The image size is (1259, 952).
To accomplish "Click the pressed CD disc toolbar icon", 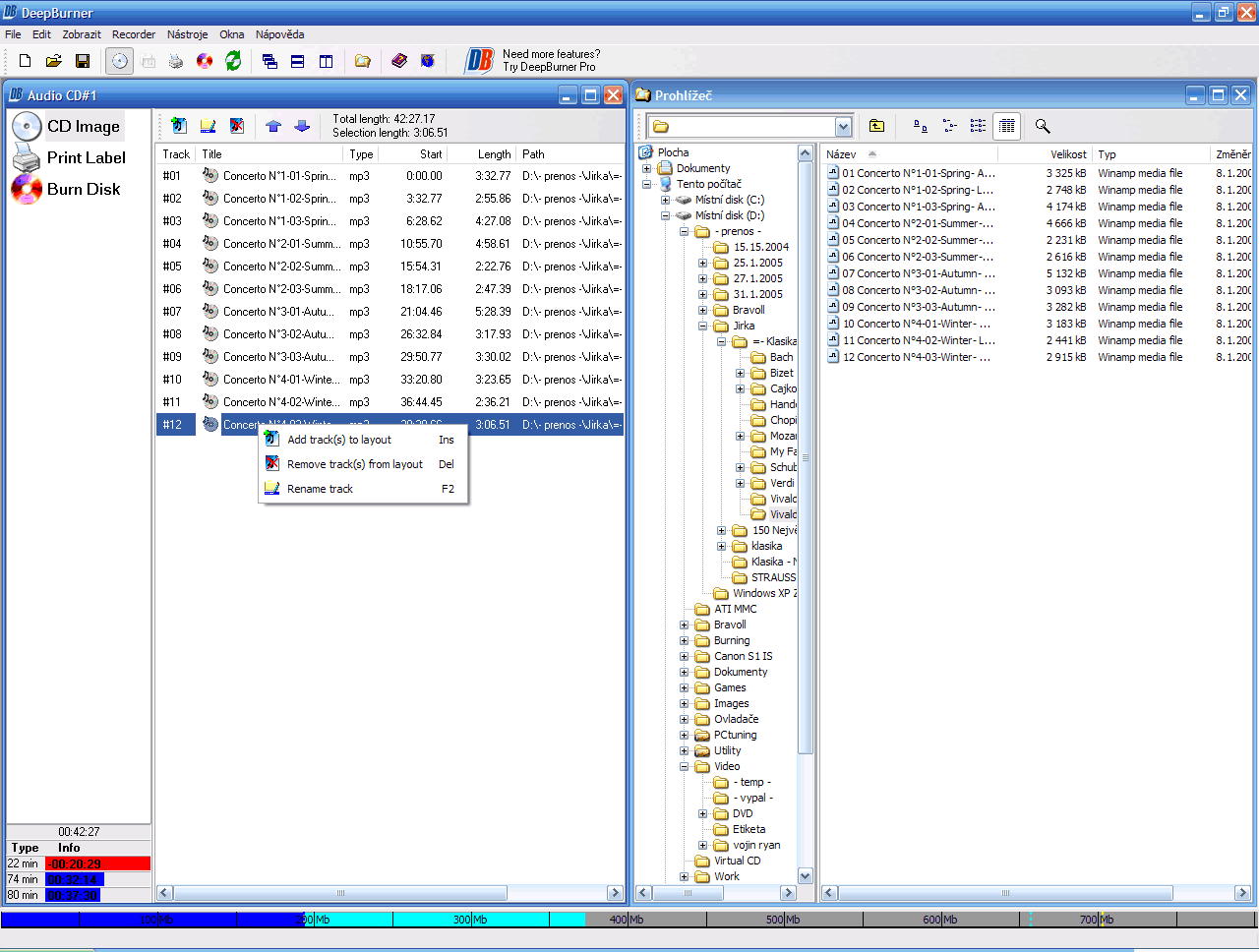I will coord(119,61).
